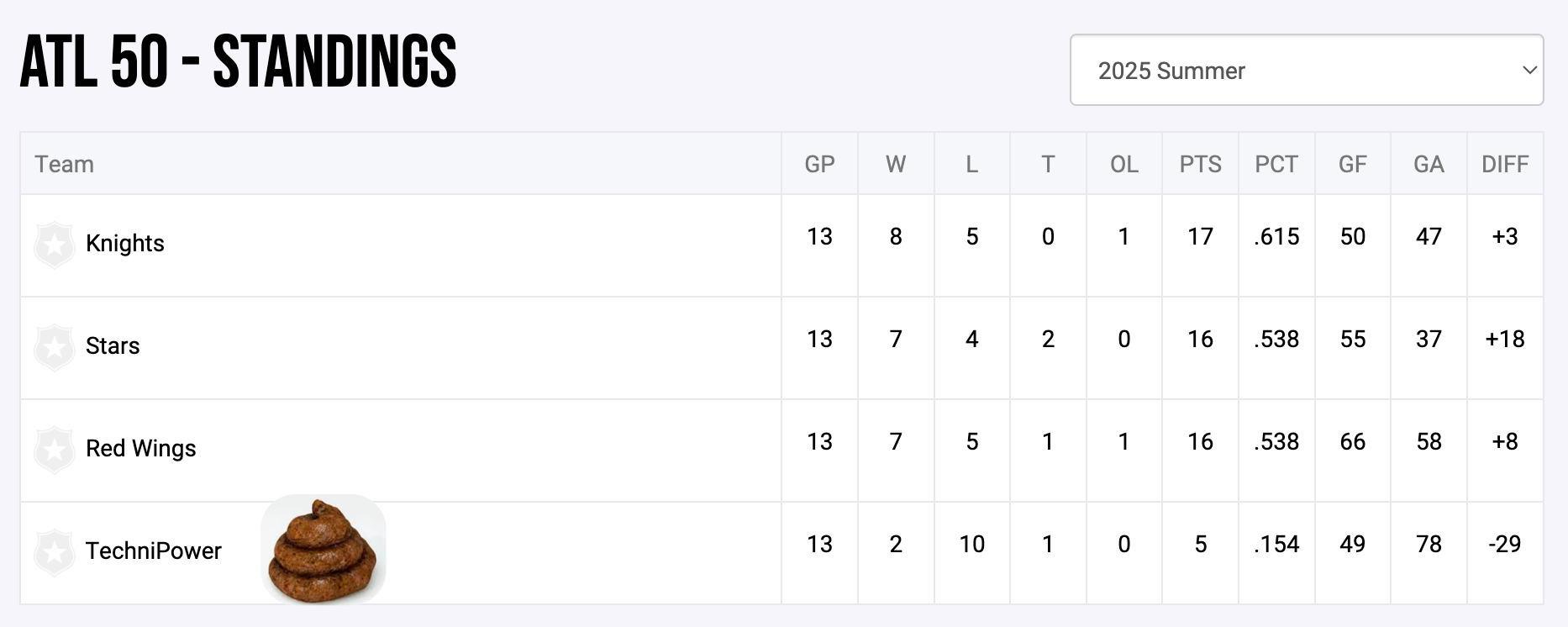The image size is (1568, 627).
Task: Sort by GF column header
Action: tap(1352, 165)
